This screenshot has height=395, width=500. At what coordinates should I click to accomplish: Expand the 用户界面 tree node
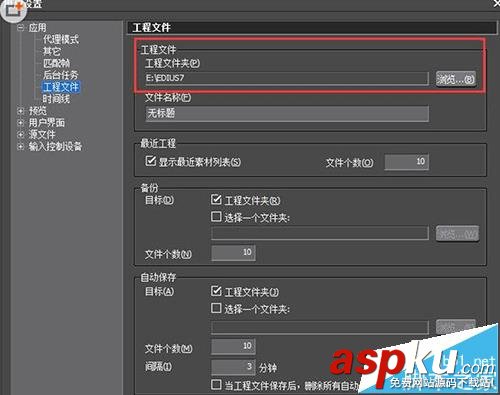coord(20,123)
